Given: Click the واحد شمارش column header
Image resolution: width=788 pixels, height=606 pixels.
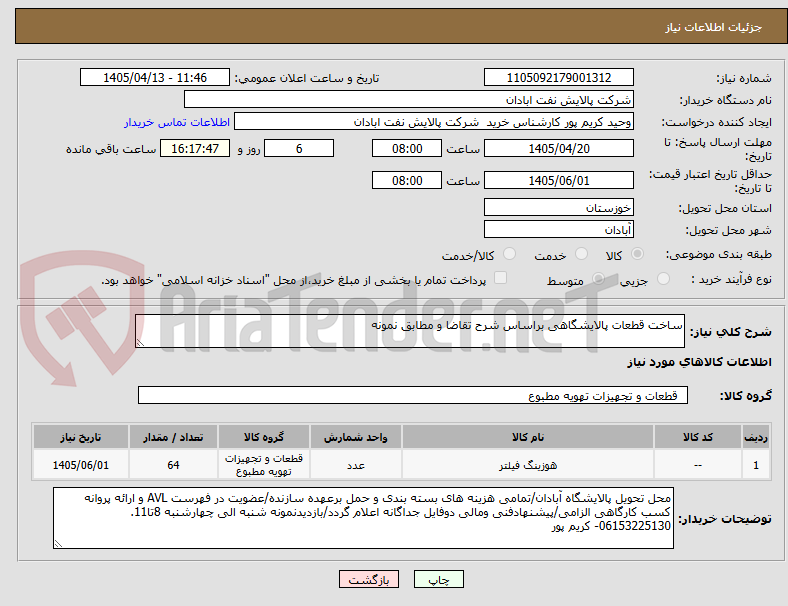Looking at the screenshot, I should coord(356,437).
